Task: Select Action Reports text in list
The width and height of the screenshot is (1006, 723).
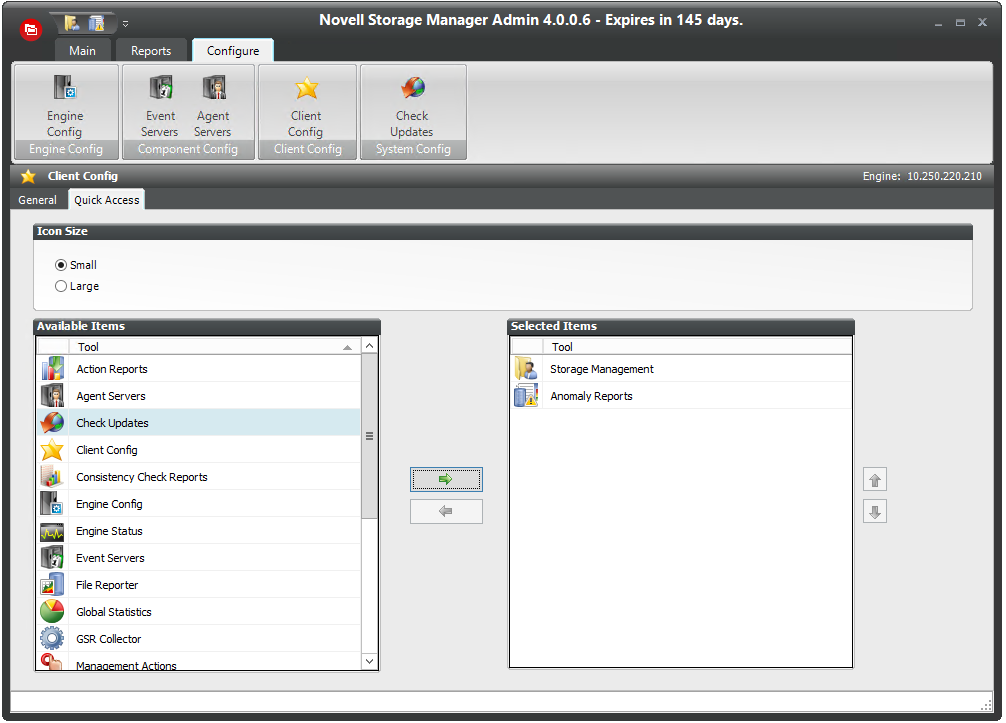Action: [112, 369]
